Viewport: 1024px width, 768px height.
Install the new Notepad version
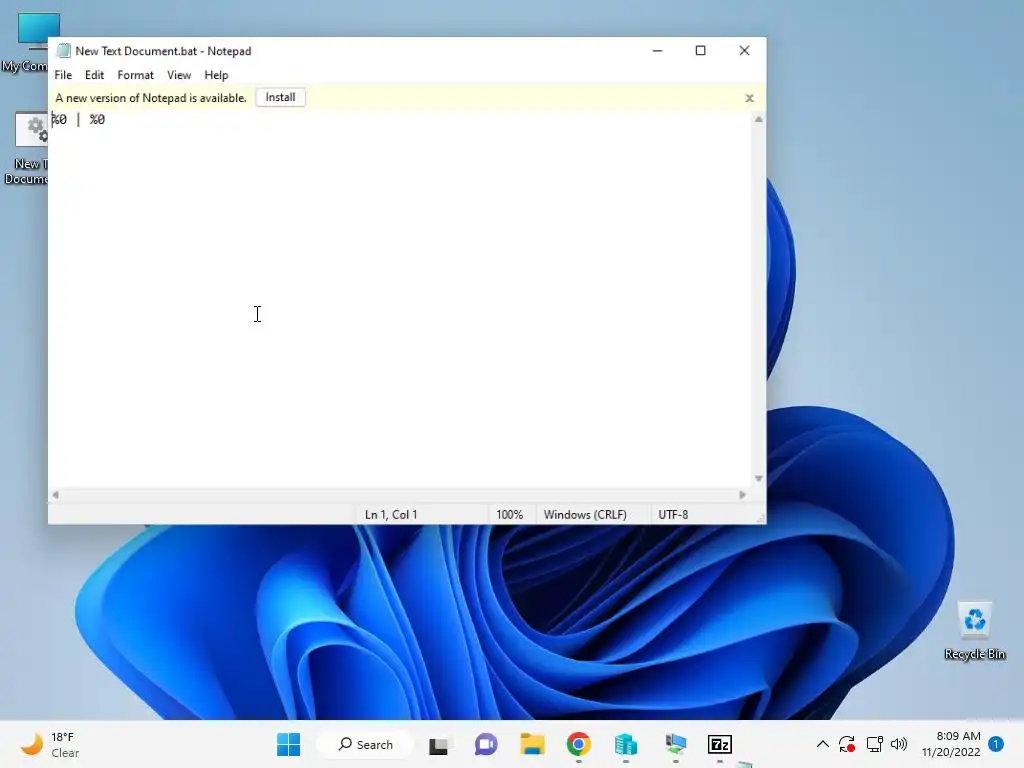click(x=280, y=97)
